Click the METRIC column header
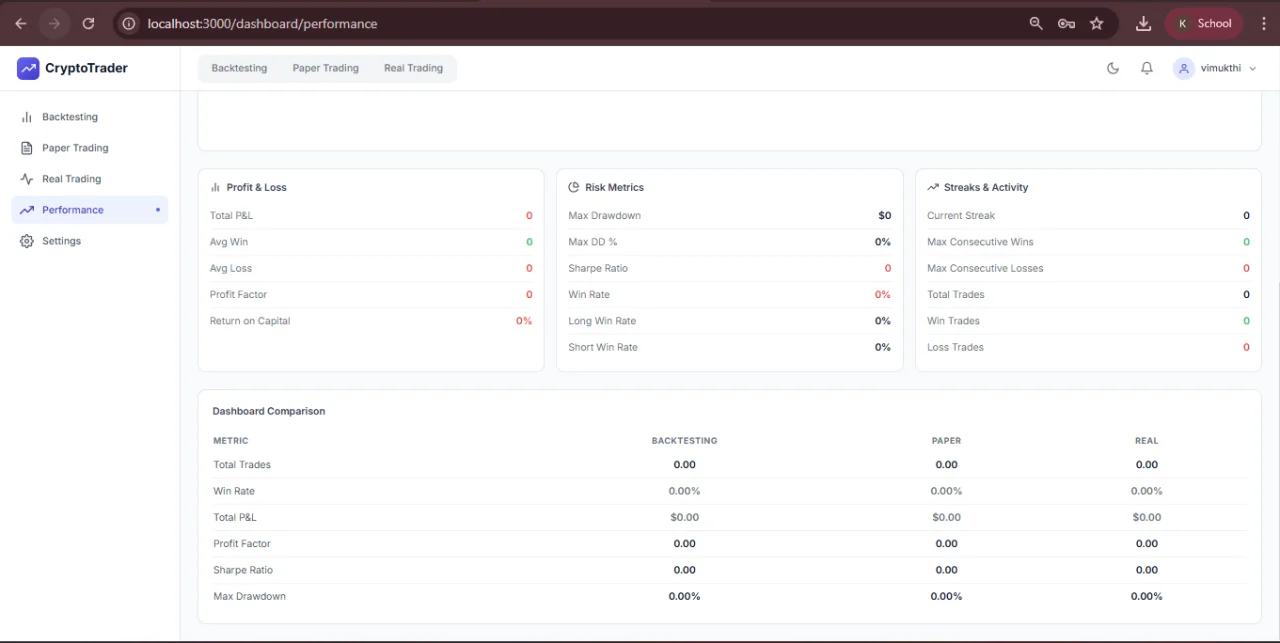 [x=230, y=441]
